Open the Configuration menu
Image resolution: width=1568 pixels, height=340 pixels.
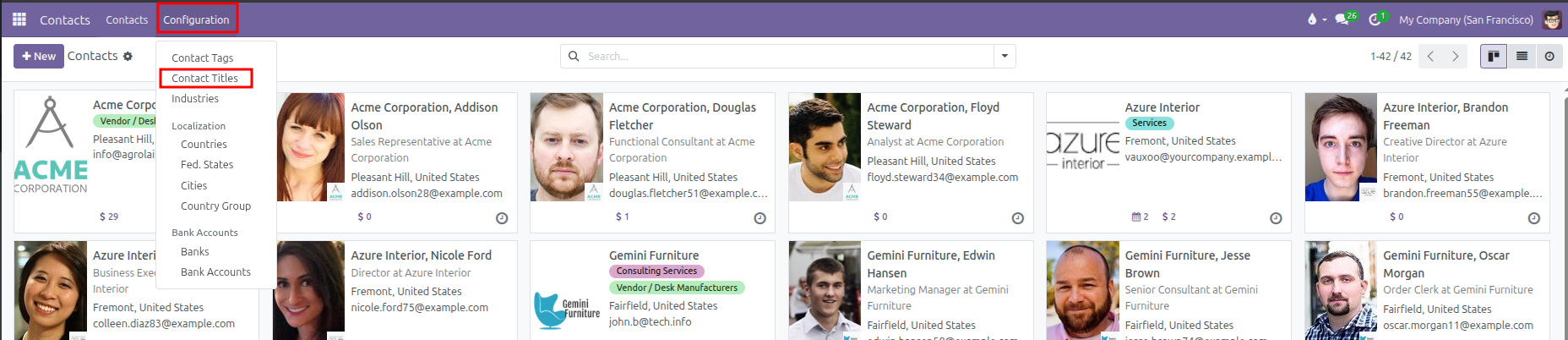tap(196, 19)
